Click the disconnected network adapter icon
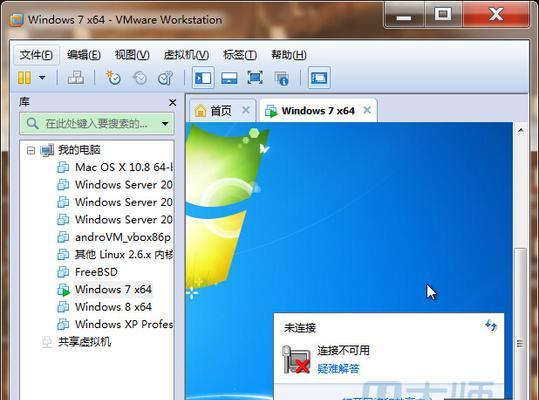 pos(296,360)
